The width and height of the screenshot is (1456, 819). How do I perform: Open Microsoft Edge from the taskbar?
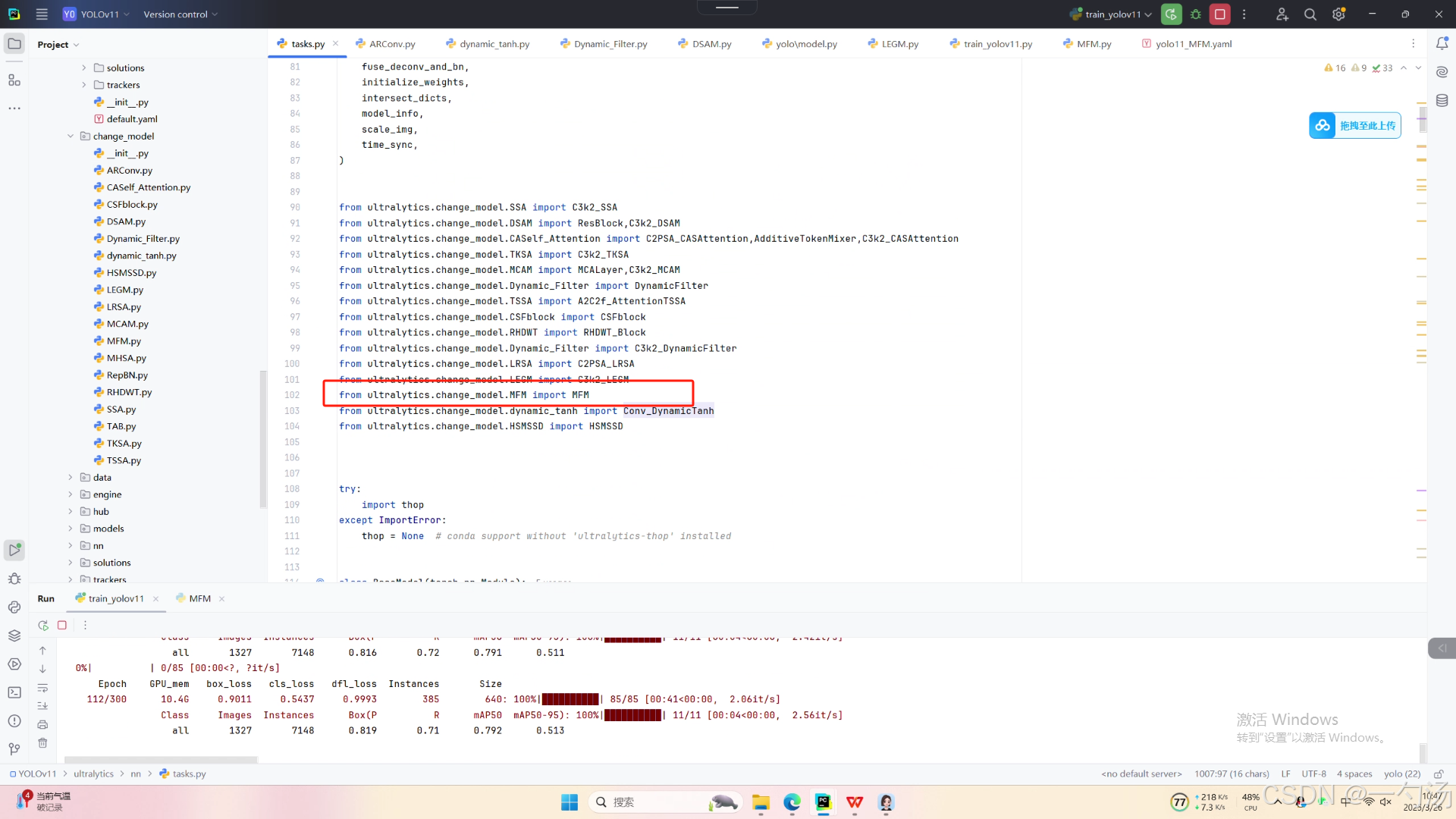pos(792,802)
